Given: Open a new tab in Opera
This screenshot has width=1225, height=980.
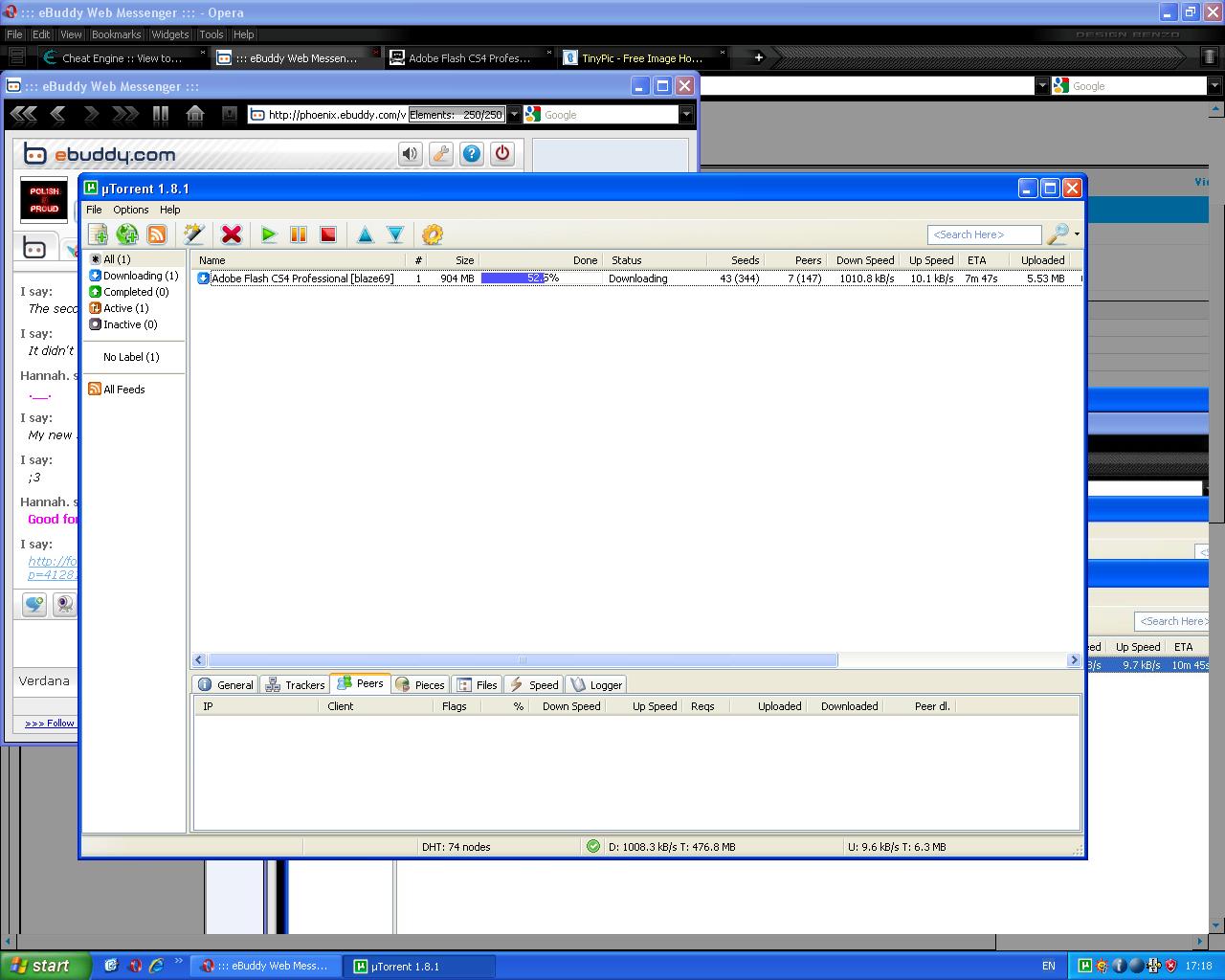Looking at the screenshot, I should (758, 57).
